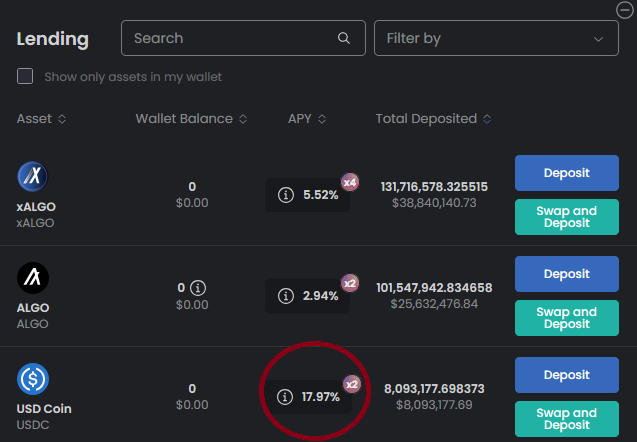Click the $0.00 wallet balance in USD Coin row
This screenshot has width=637, height=442.
[192, 405]
